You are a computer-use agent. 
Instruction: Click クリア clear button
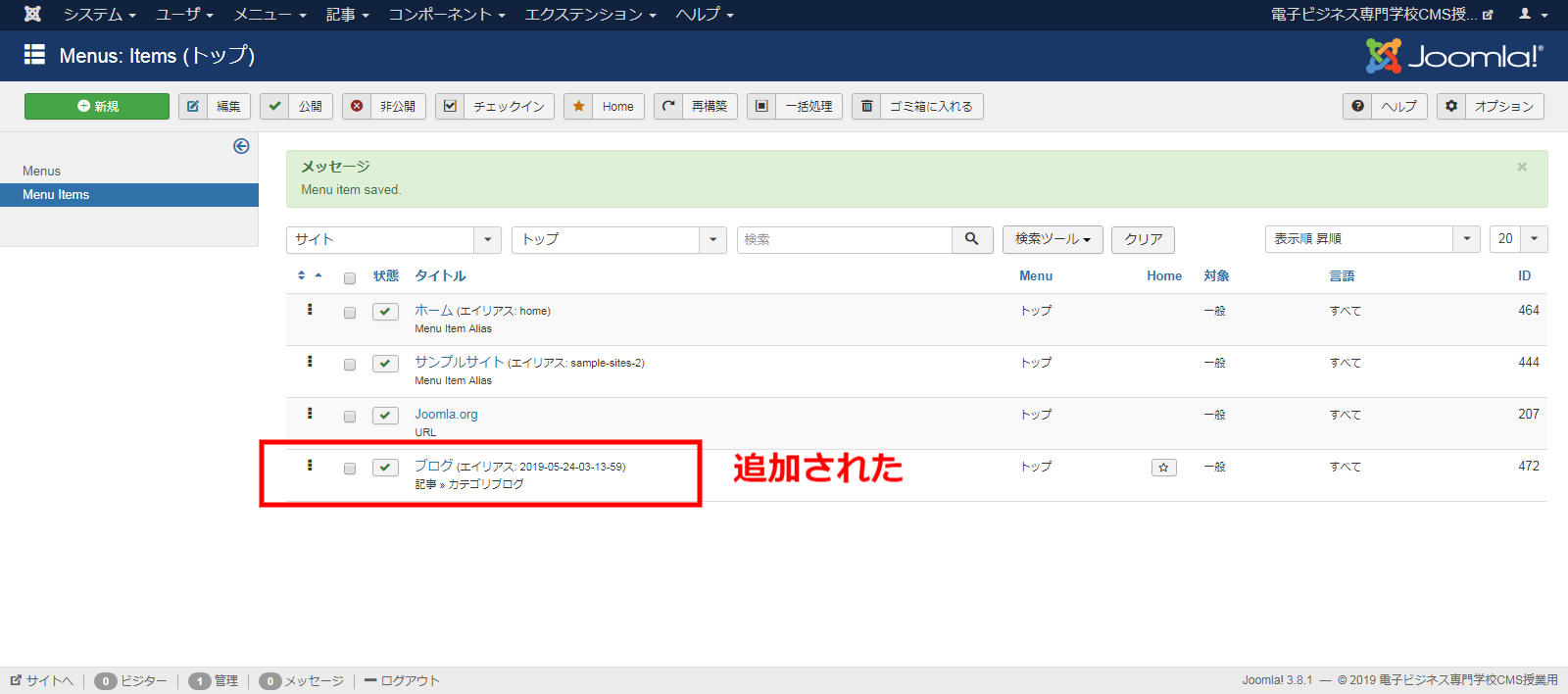pyautogui.click(x=1143, y=239)
